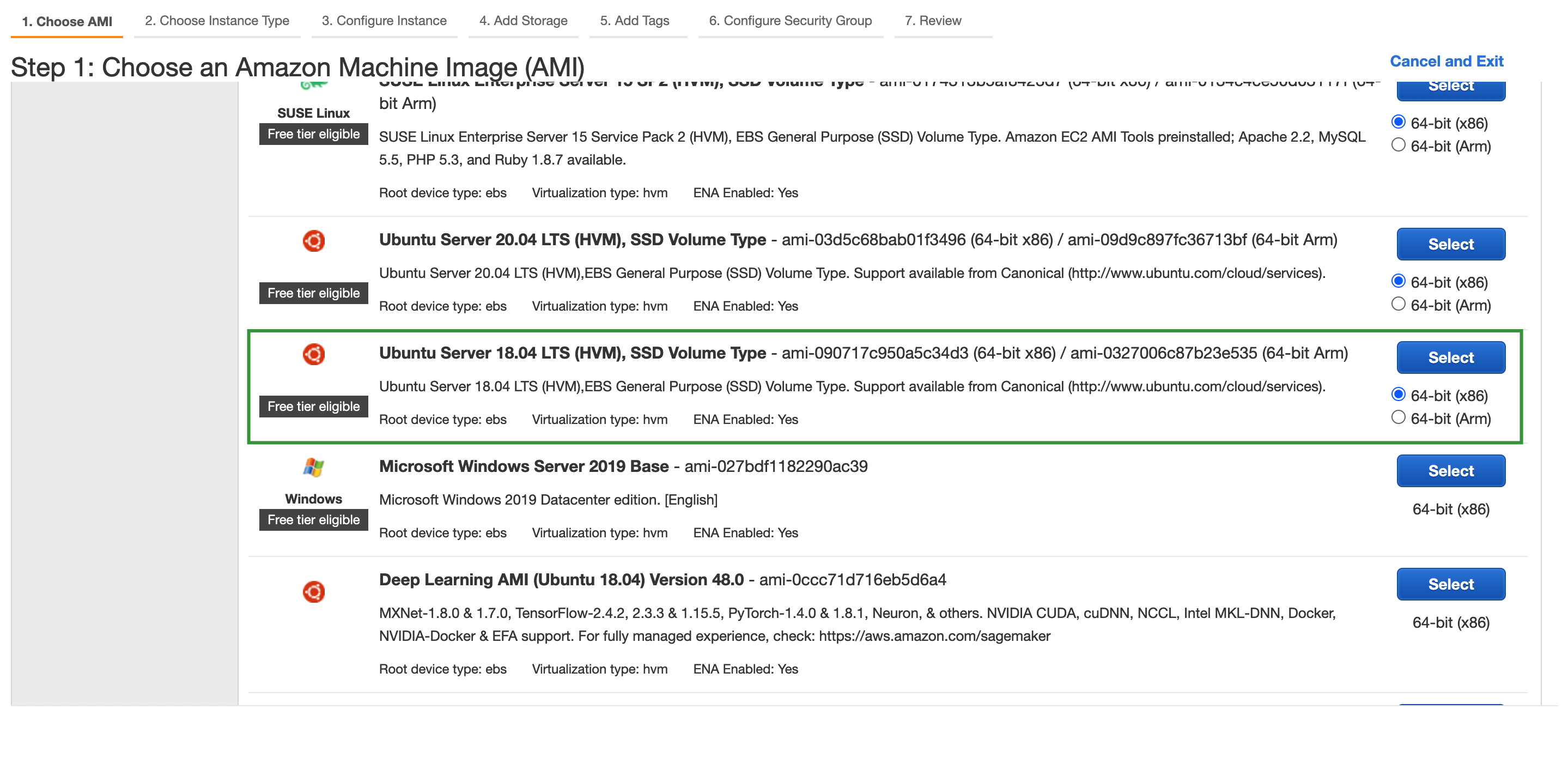Image resolution: width=1568 pixels, height=776 pixels.
Task: Click the Windows logo icon
Action: click(313, 468)
